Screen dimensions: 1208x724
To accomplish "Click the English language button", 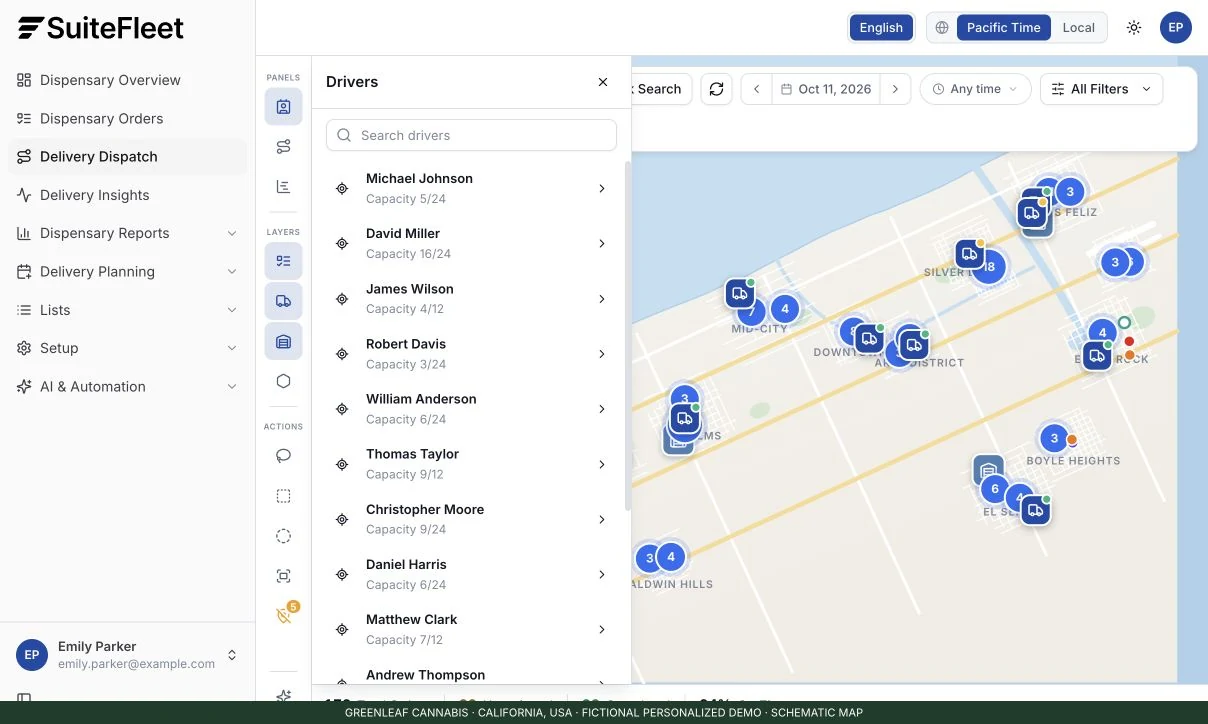I will click(x=881, y=27).
